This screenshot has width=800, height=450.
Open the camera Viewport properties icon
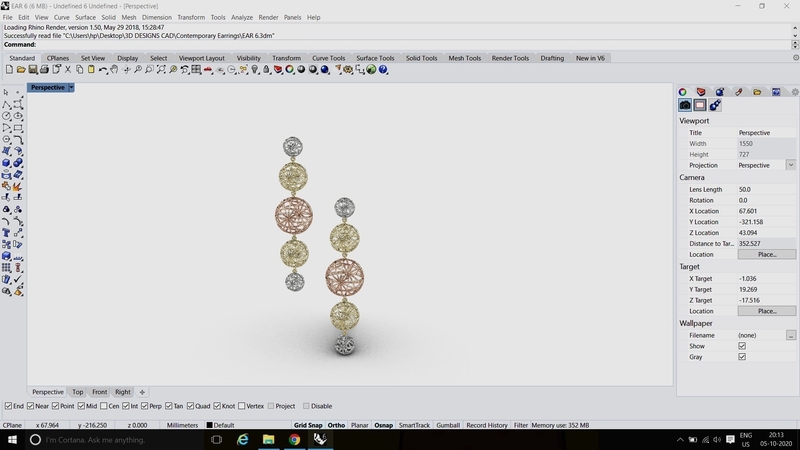[685, 105]
